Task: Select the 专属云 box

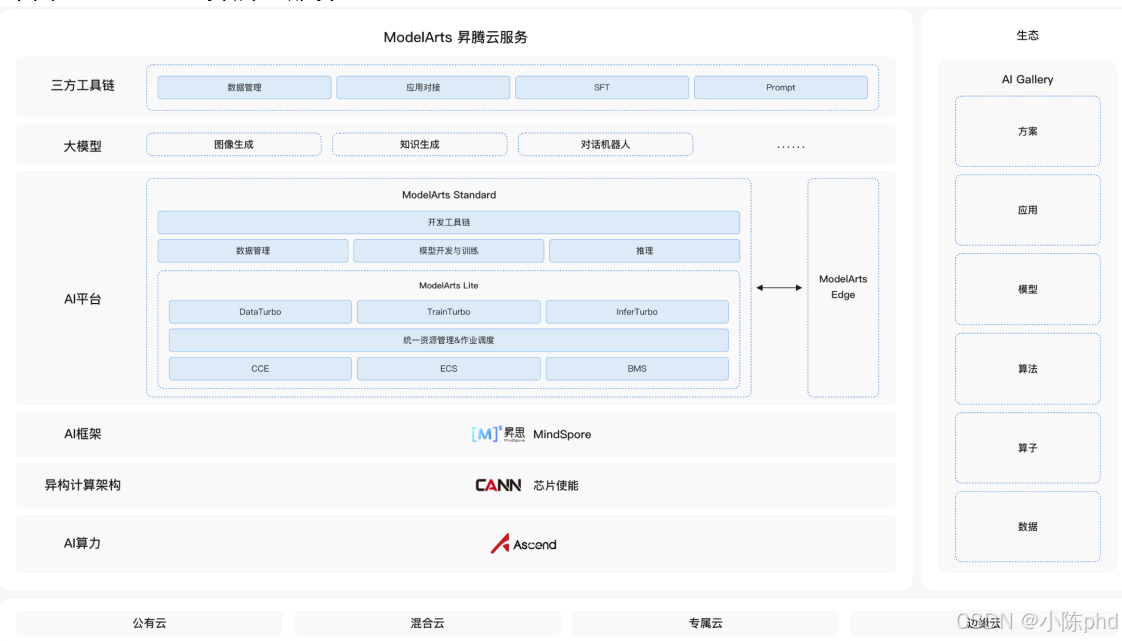Action: 706,623
